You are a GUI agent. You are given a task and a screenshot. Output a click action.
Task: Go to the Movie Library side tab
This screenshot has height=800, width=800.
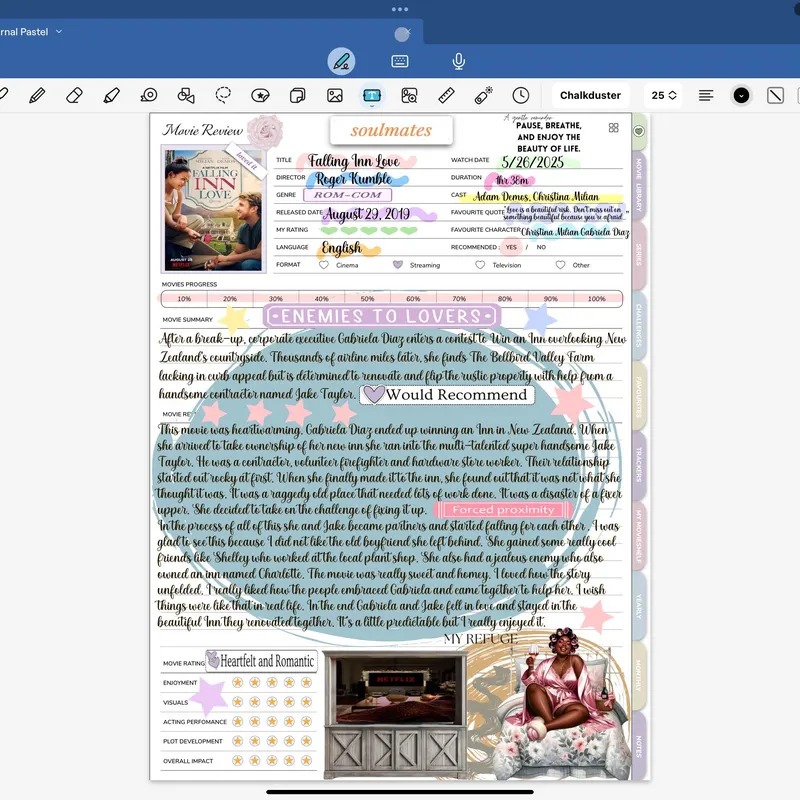[x=639, y=184]
